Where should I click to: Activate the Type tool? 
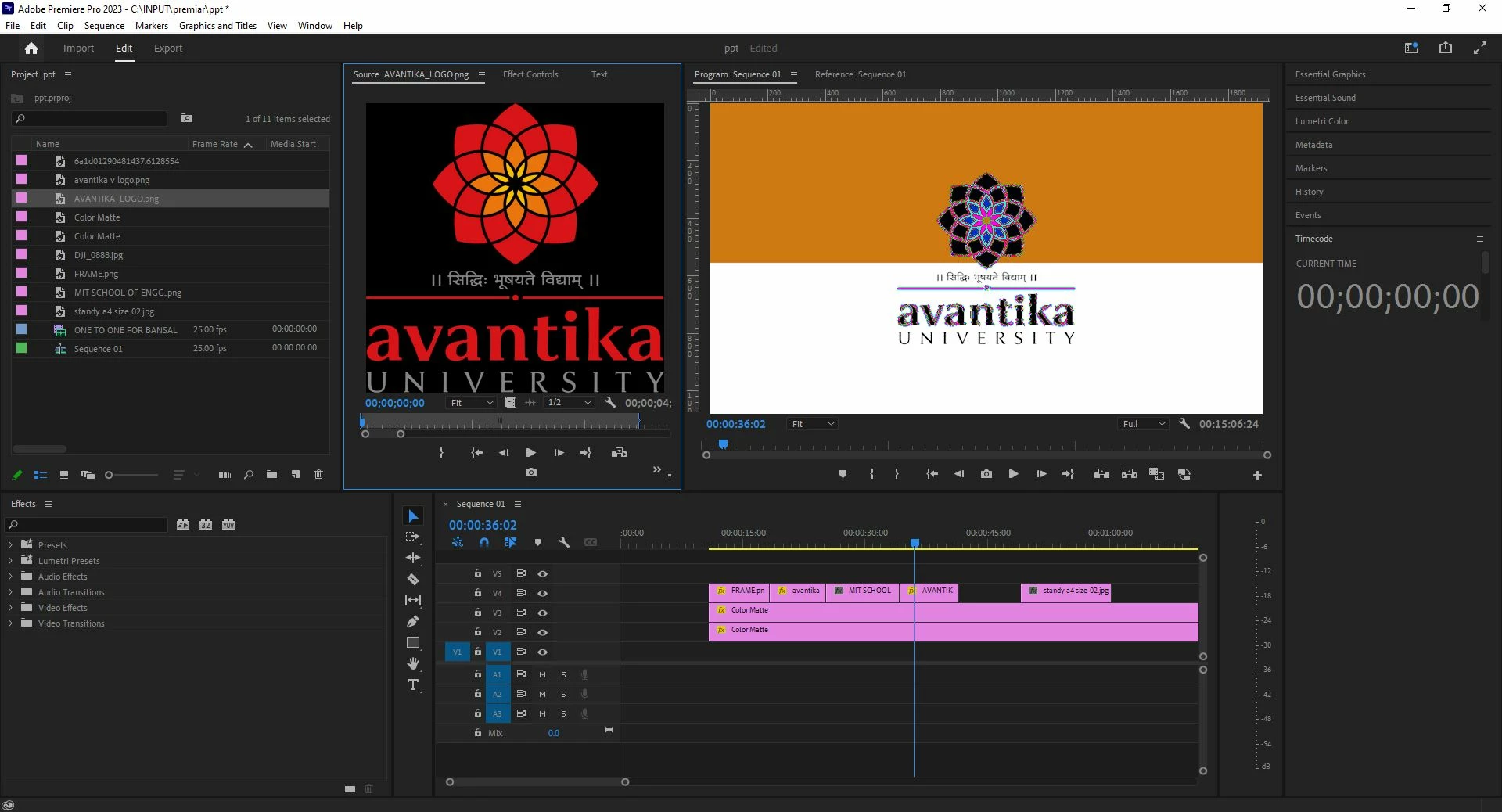(413, 685)
